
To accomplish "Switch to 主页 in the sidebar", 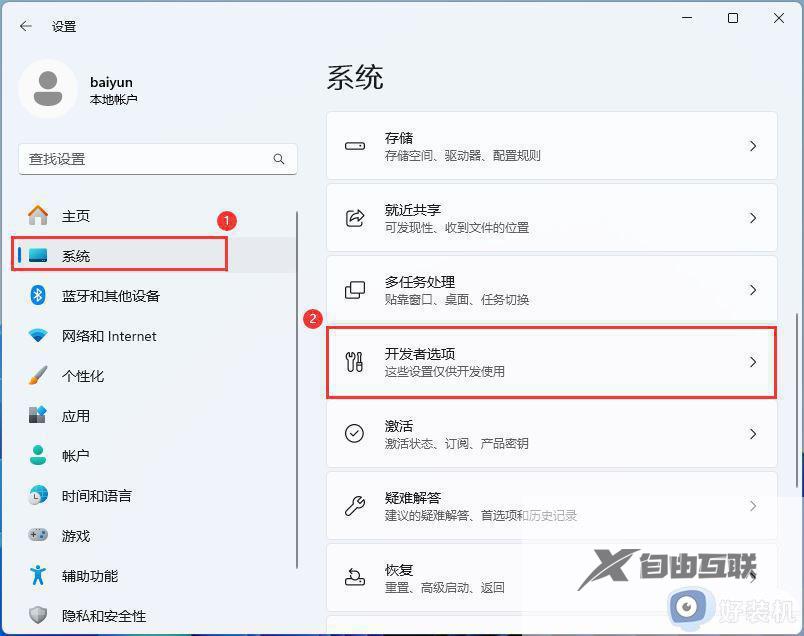I will tap(75, 215).
